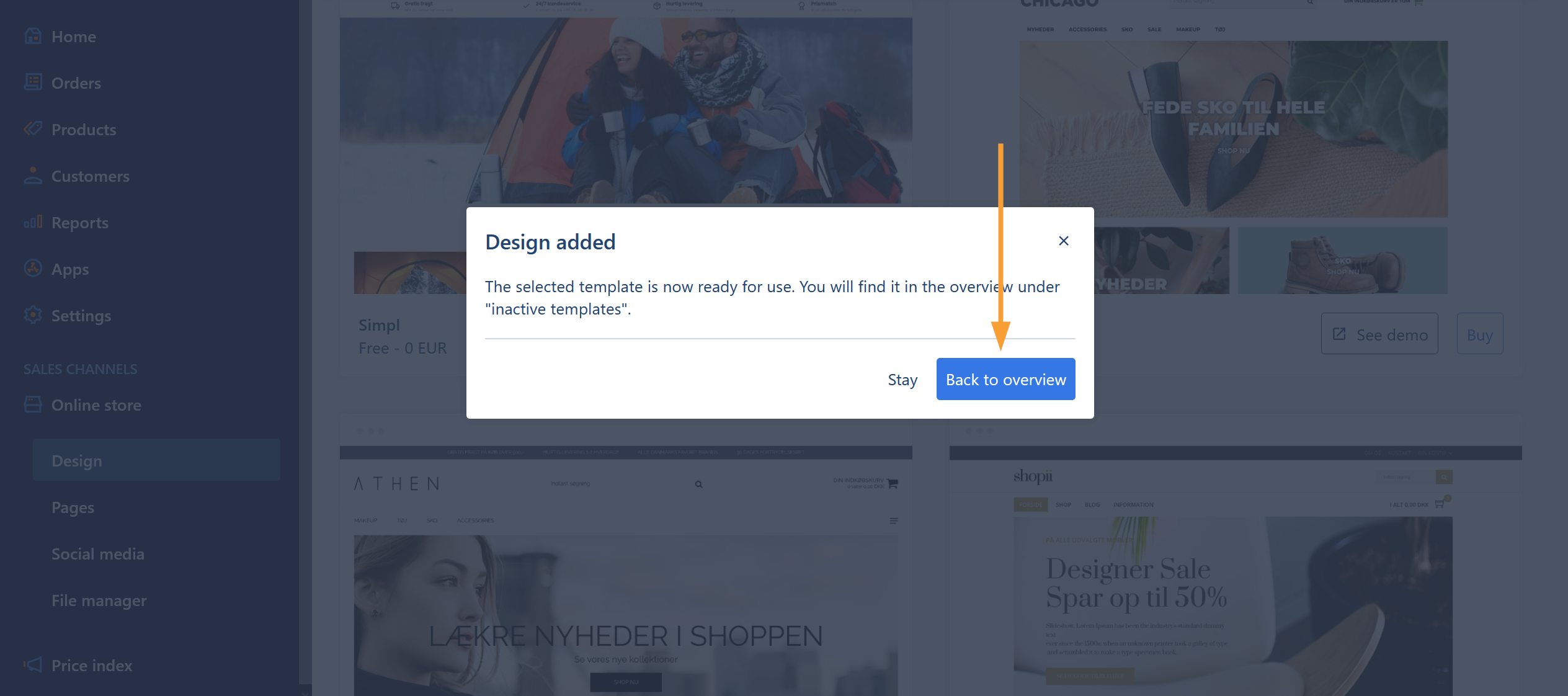The height and width of the screenshot is (696, 1568).
Task: Open the Orders section
Action: point(76,83)
